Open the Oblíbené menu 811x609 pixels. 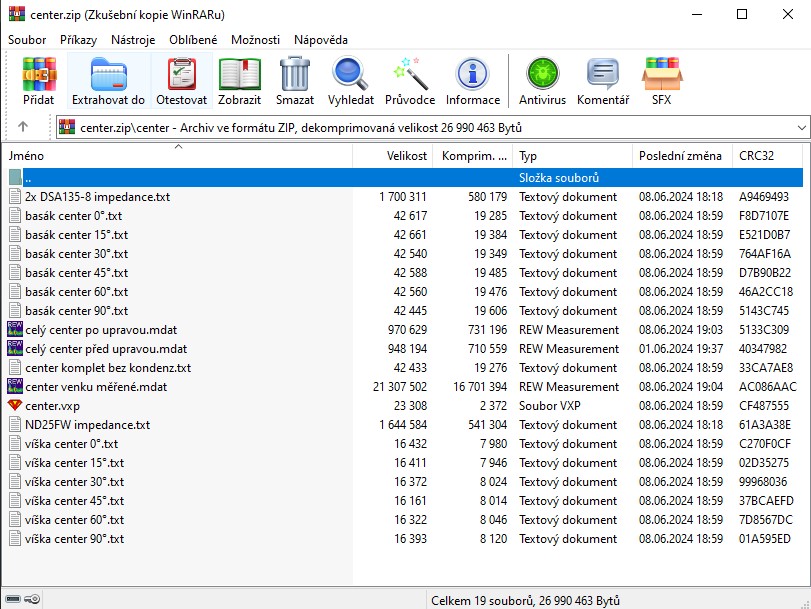[193, 40]
